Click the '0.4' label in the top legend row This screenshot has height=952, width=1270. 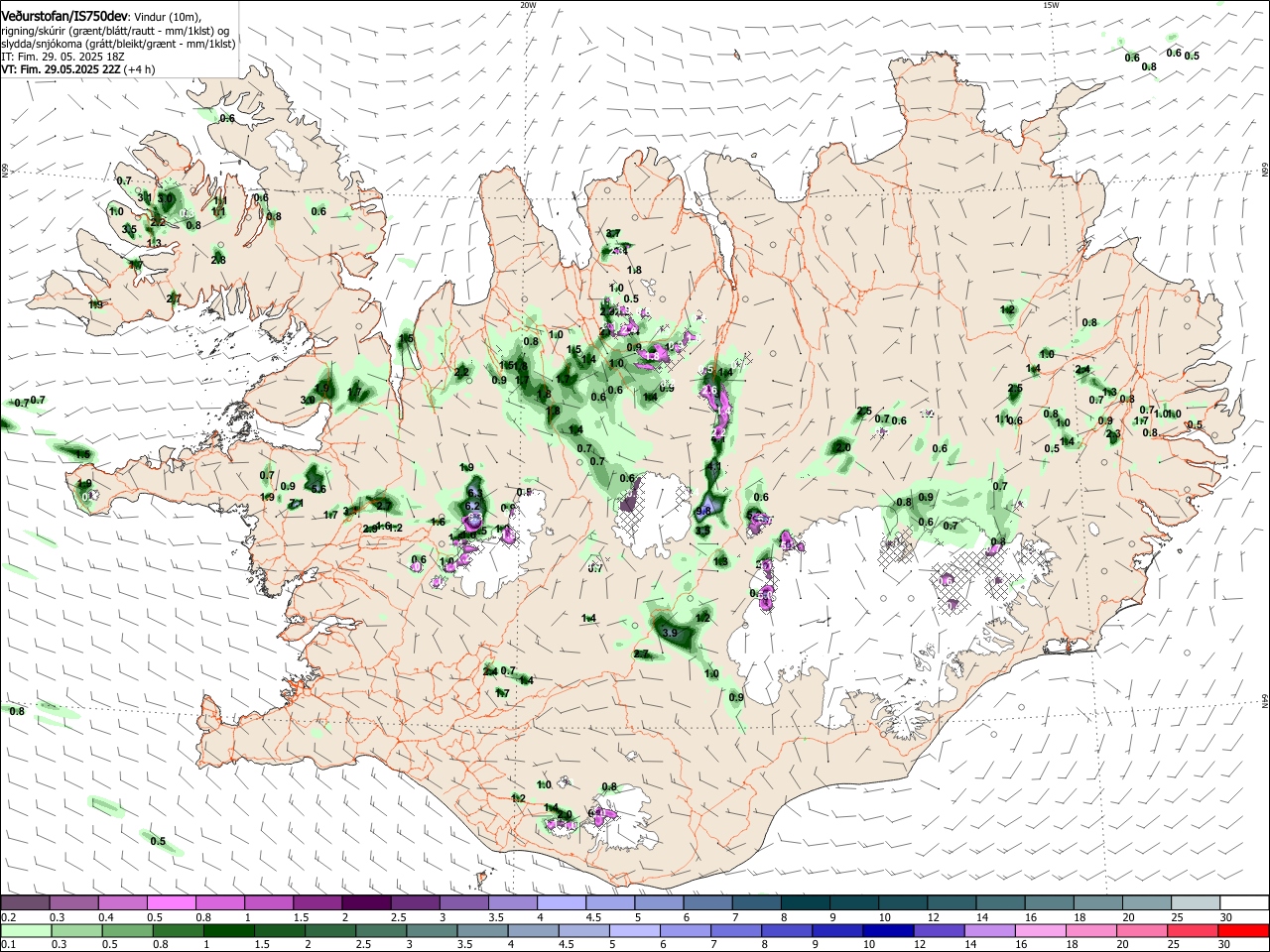(106, 917)
